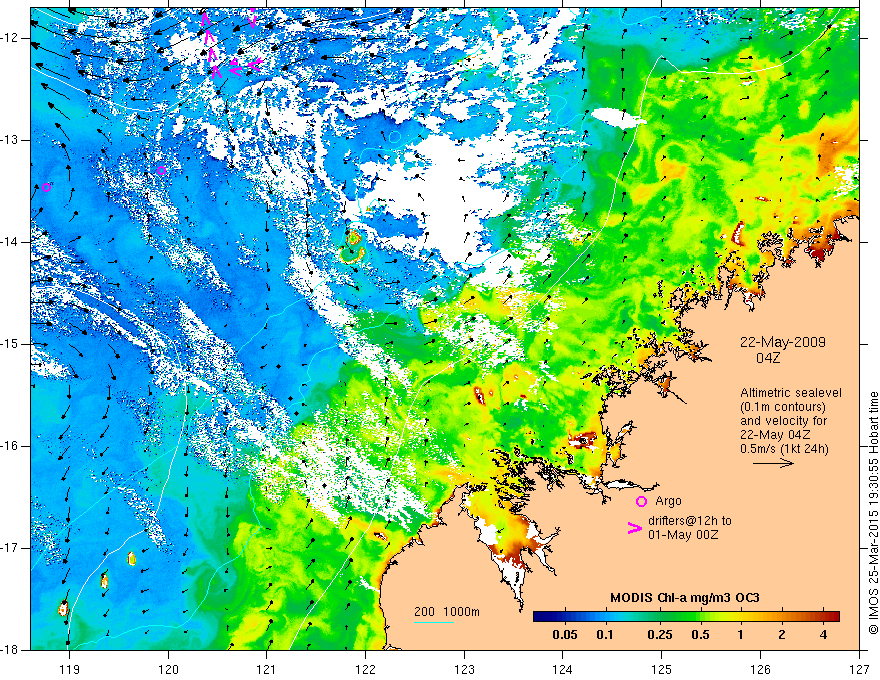
Task: Click the 'MODIS Chl-a mg/m3 OC3' colorbar title
Action: pos(685,598)
